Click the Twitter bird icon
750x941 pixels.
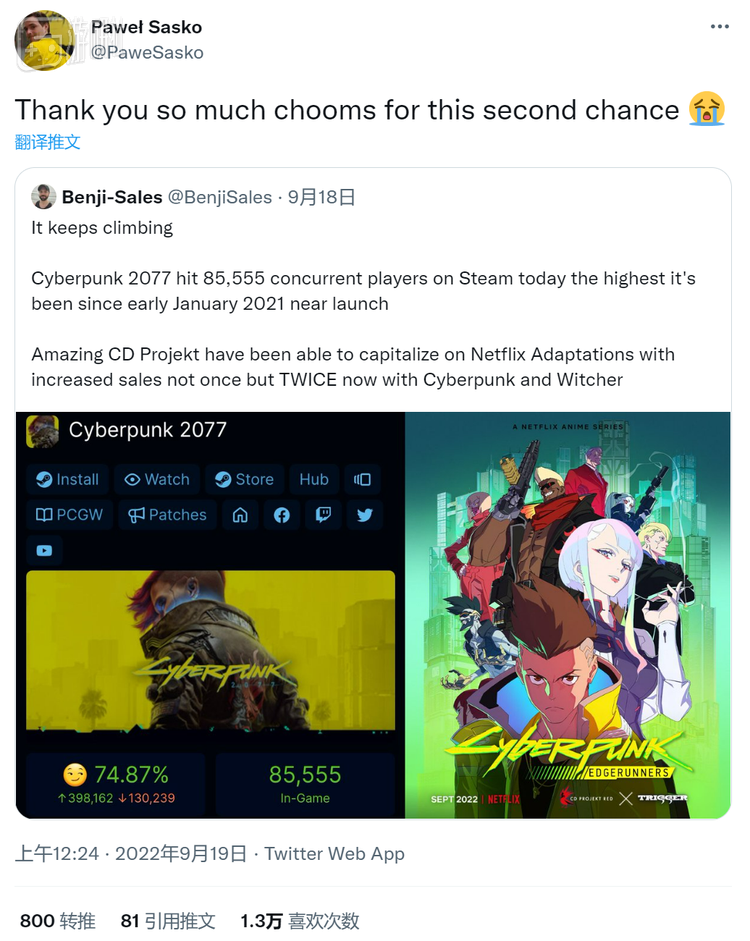[x=365, y=515]
